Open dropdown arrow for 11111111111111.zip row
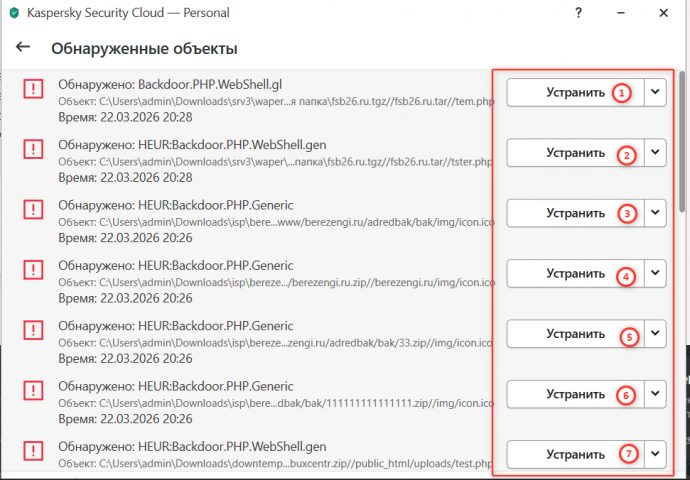 (x=655, y=394)
